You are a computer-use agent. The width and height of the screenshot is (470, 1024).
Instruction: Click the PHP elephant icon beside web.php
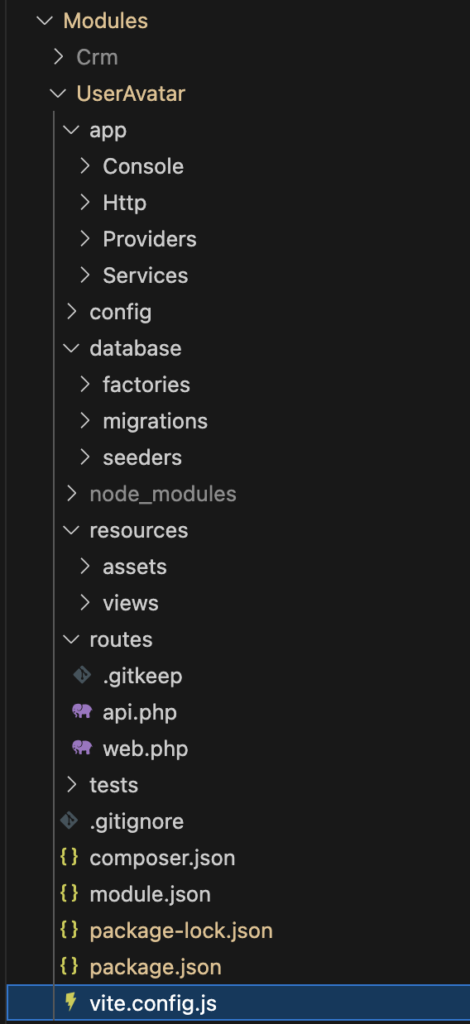[82, 748]
